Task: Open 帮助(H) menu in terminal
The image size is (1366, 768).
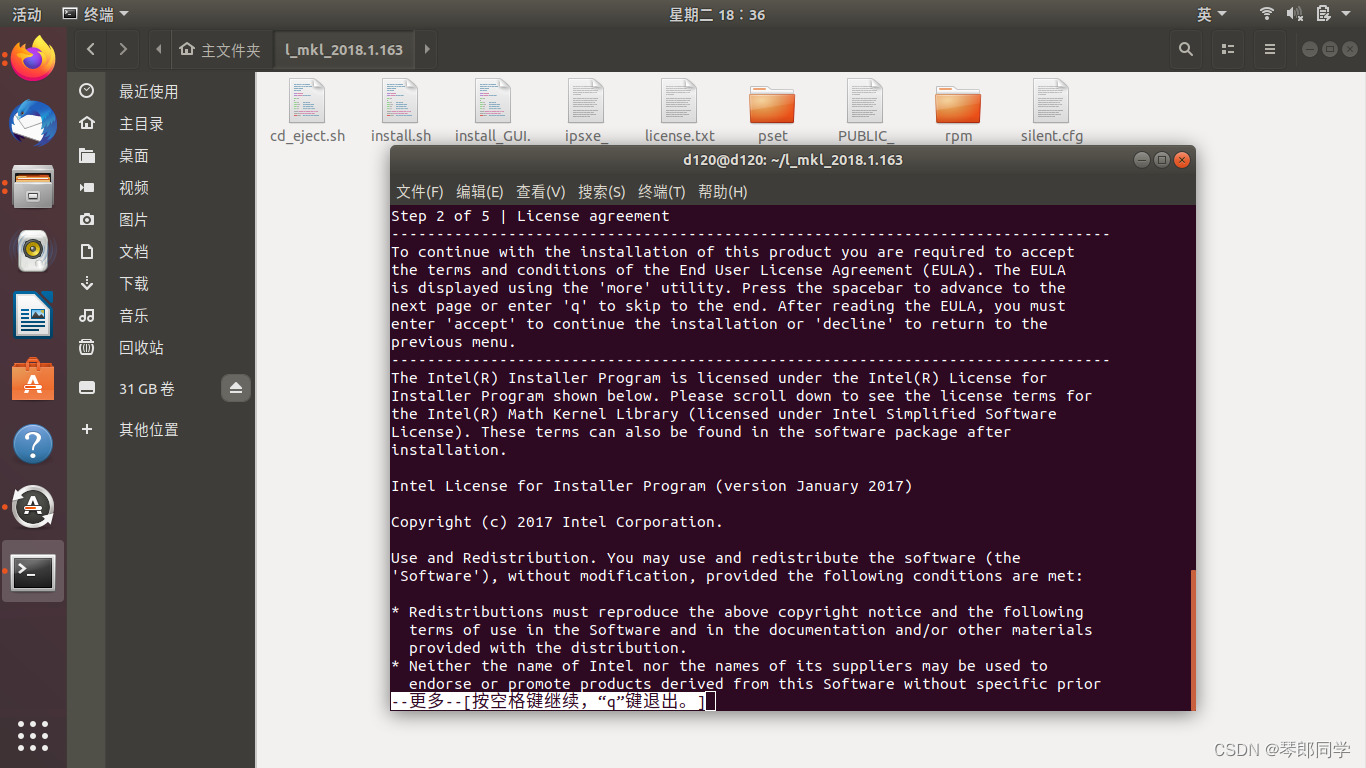Action: pos(722,191)
